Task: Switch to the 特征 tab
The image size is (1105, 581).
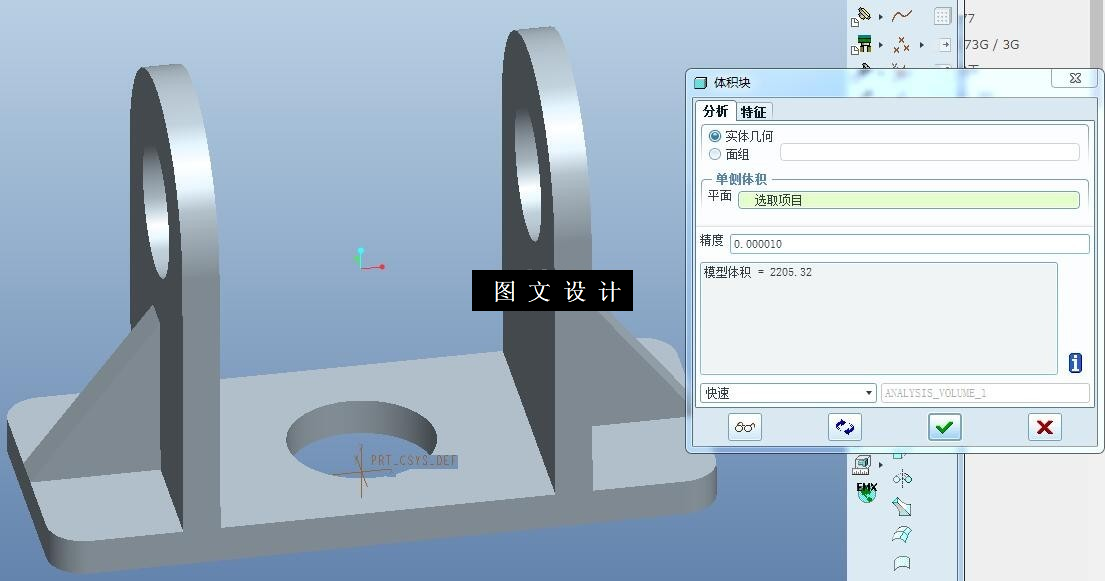Action: point(753,111)
